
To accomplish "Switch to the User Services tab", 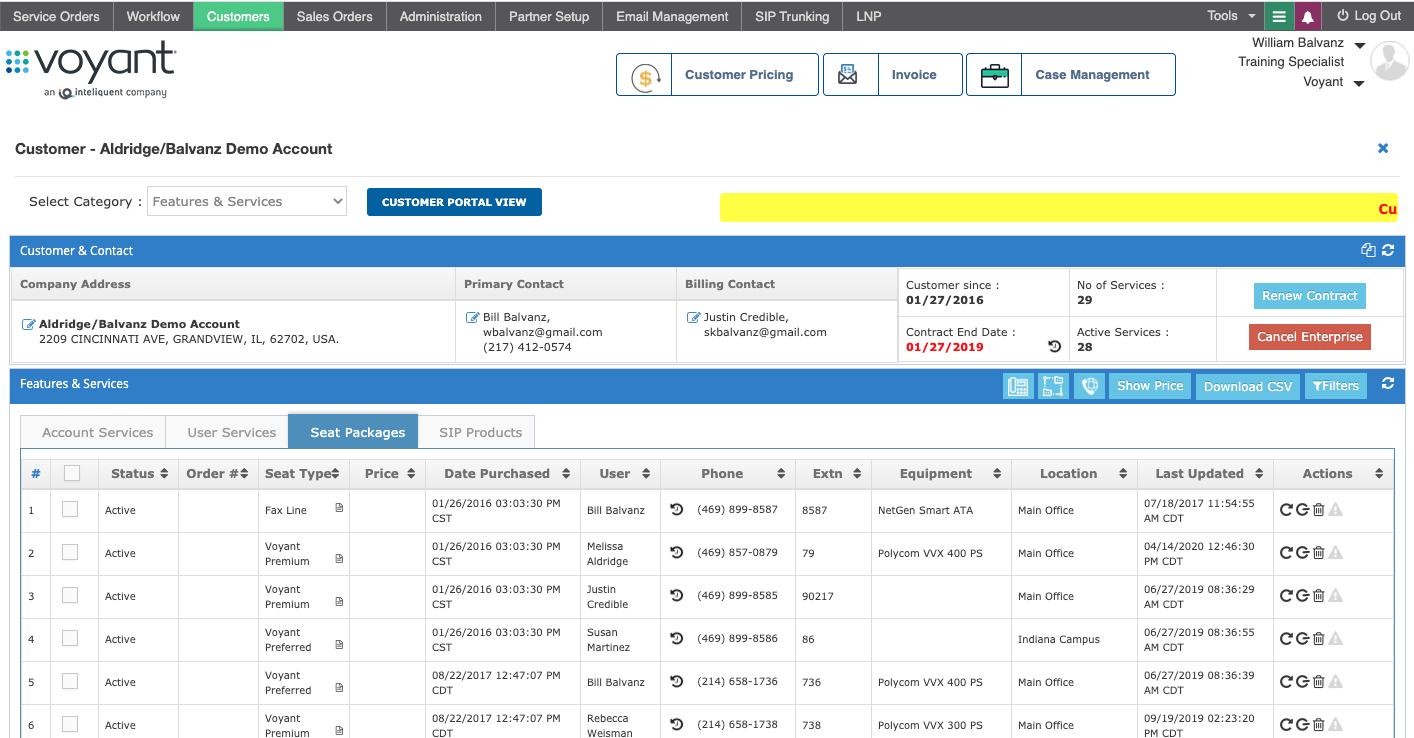I will point(231,433).
